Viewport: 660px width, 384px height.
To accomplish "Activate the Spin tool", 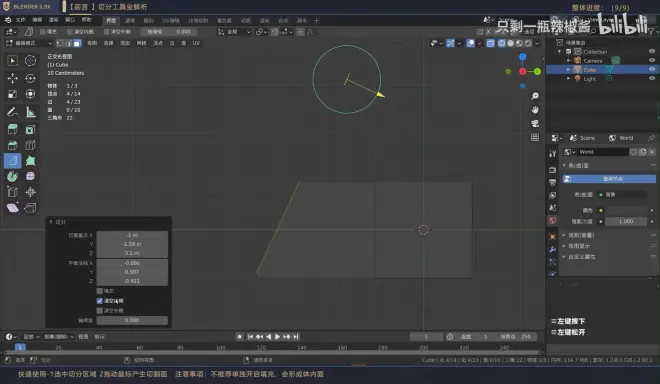I will click(x=13, y=176).
